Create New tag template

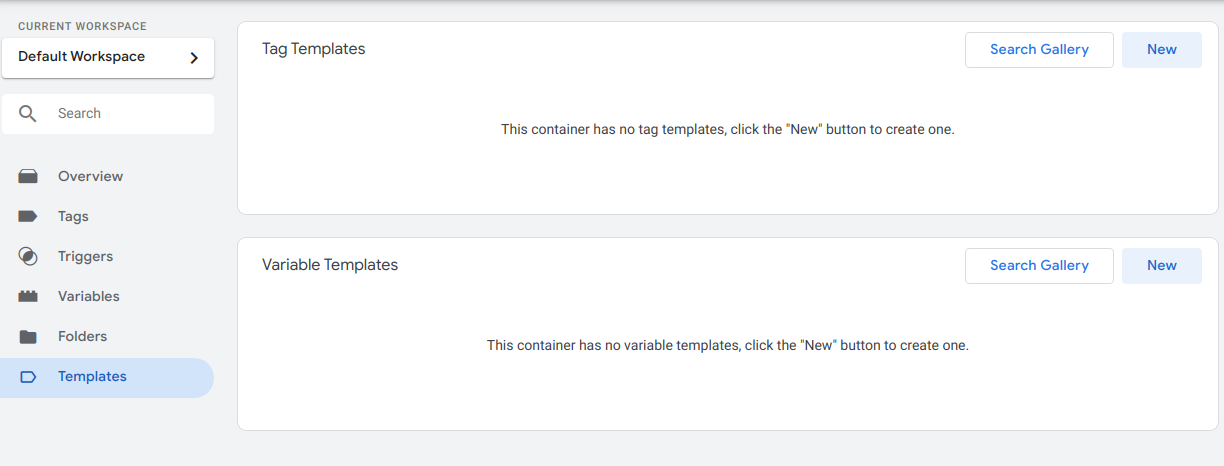click(1162, 50)
